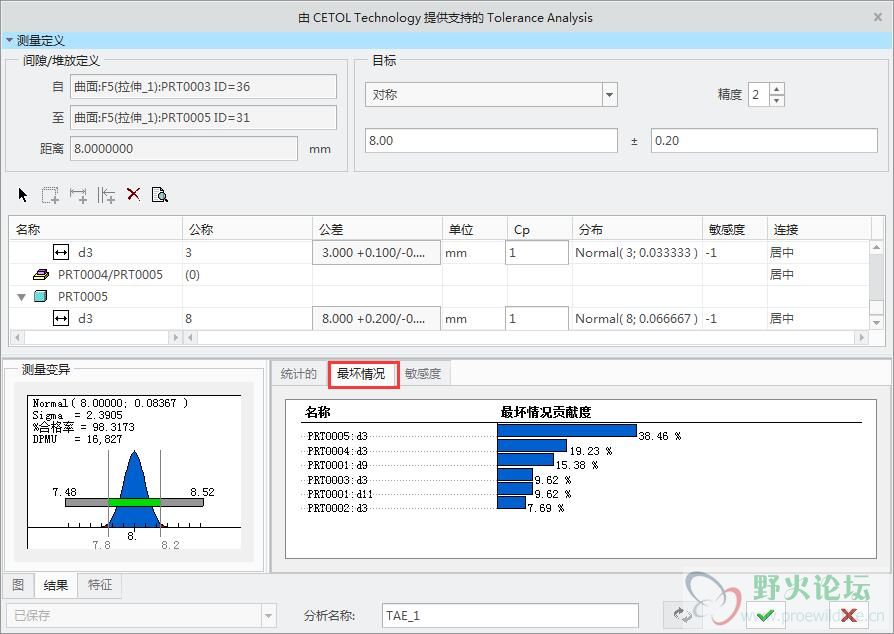
Task: Click the PRT0004/PRT0005 interface icon
Action: [x=41, y=274]
